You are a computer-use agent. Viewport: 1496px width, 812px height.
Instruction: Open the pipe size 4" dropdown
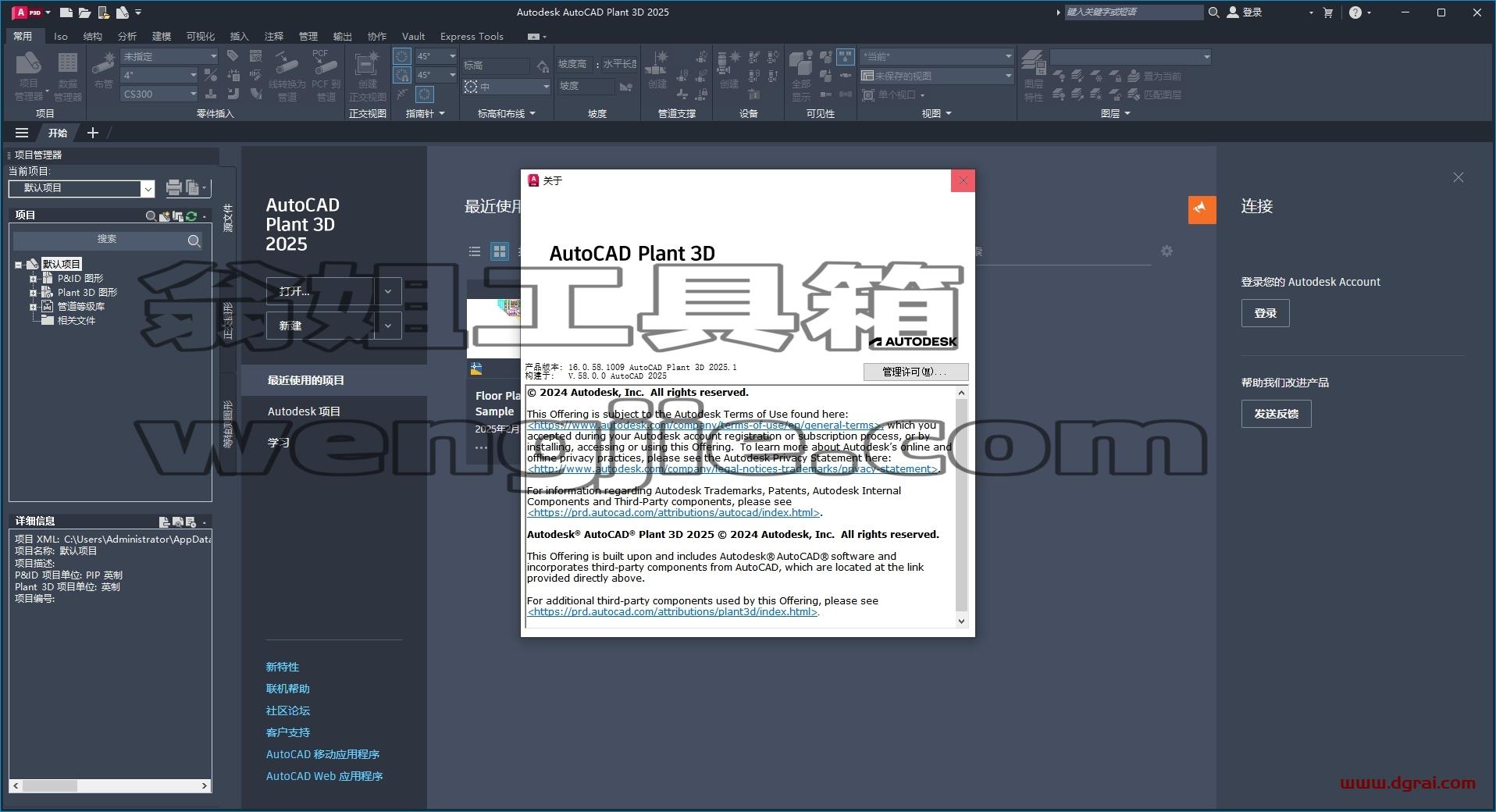coord(160,75)
